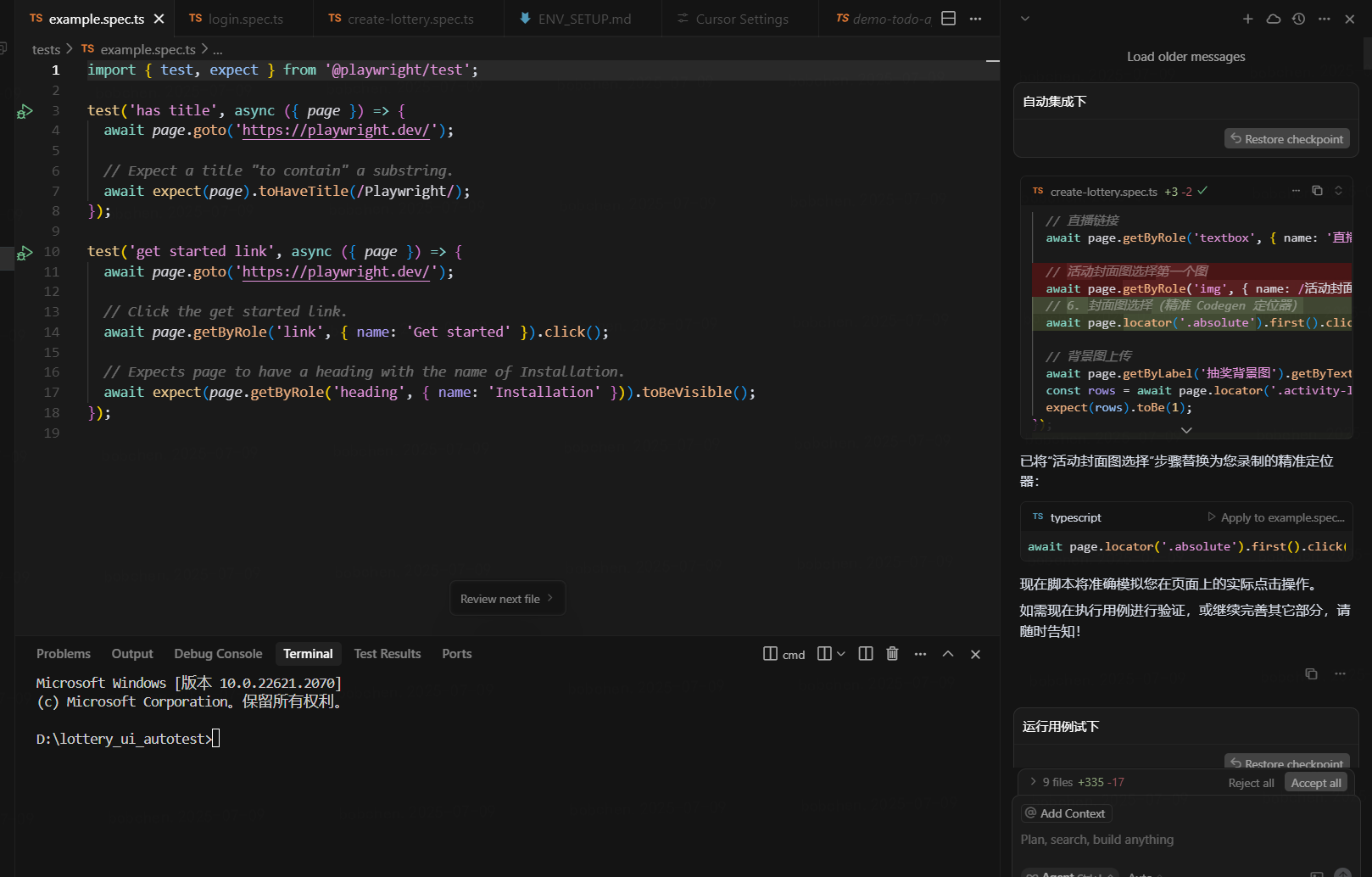
Task: Open the Output panel tab
Action: pos(132,654)
